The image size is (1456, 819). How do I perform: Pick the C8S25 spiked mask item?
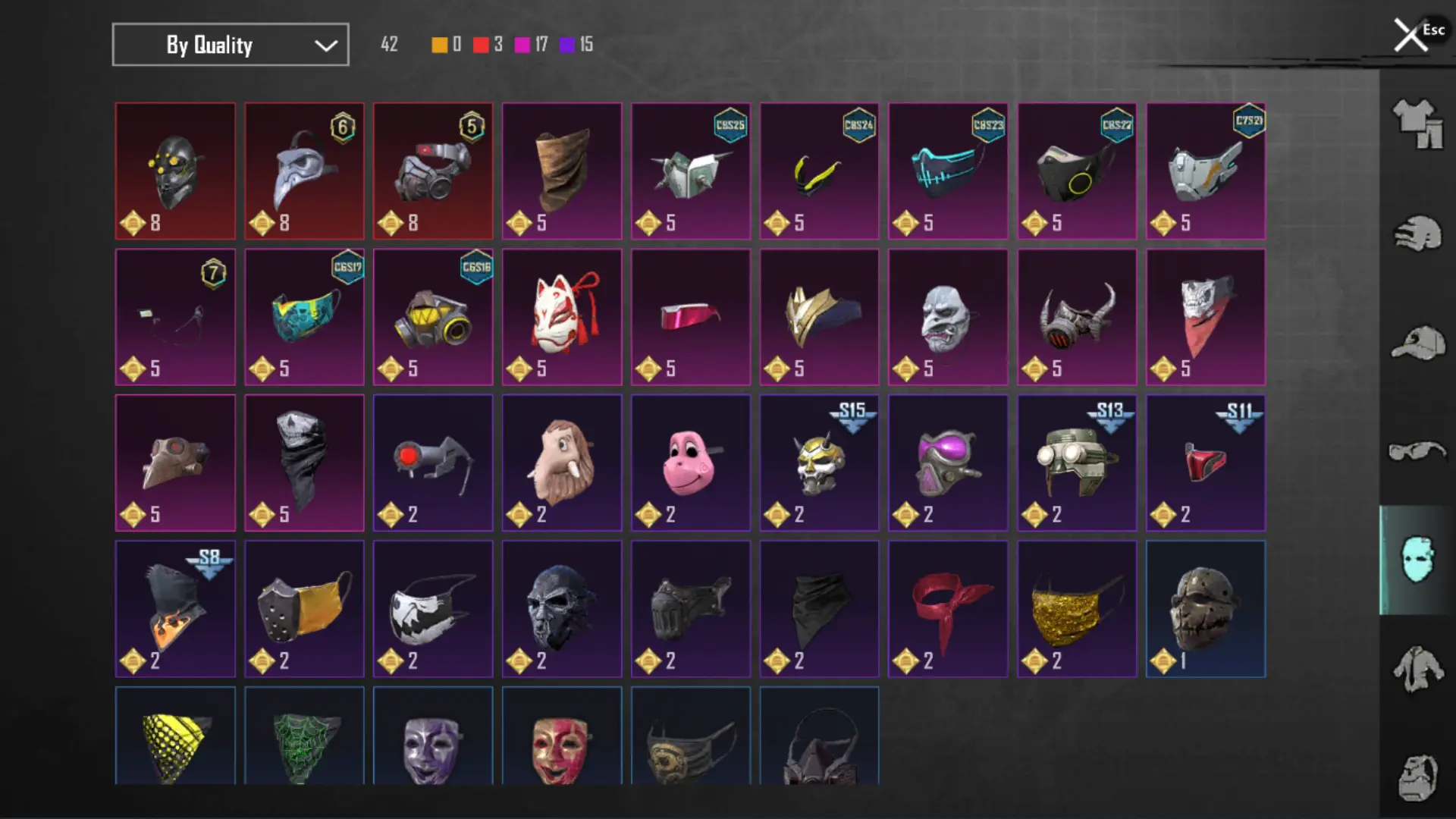[691, 171]
